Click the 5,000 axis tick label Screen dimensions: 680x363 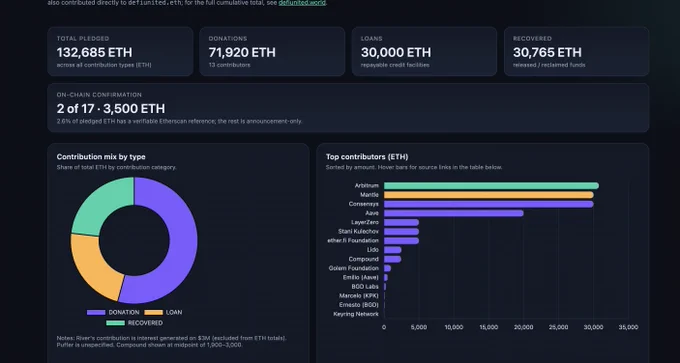[x=418, y=327]
